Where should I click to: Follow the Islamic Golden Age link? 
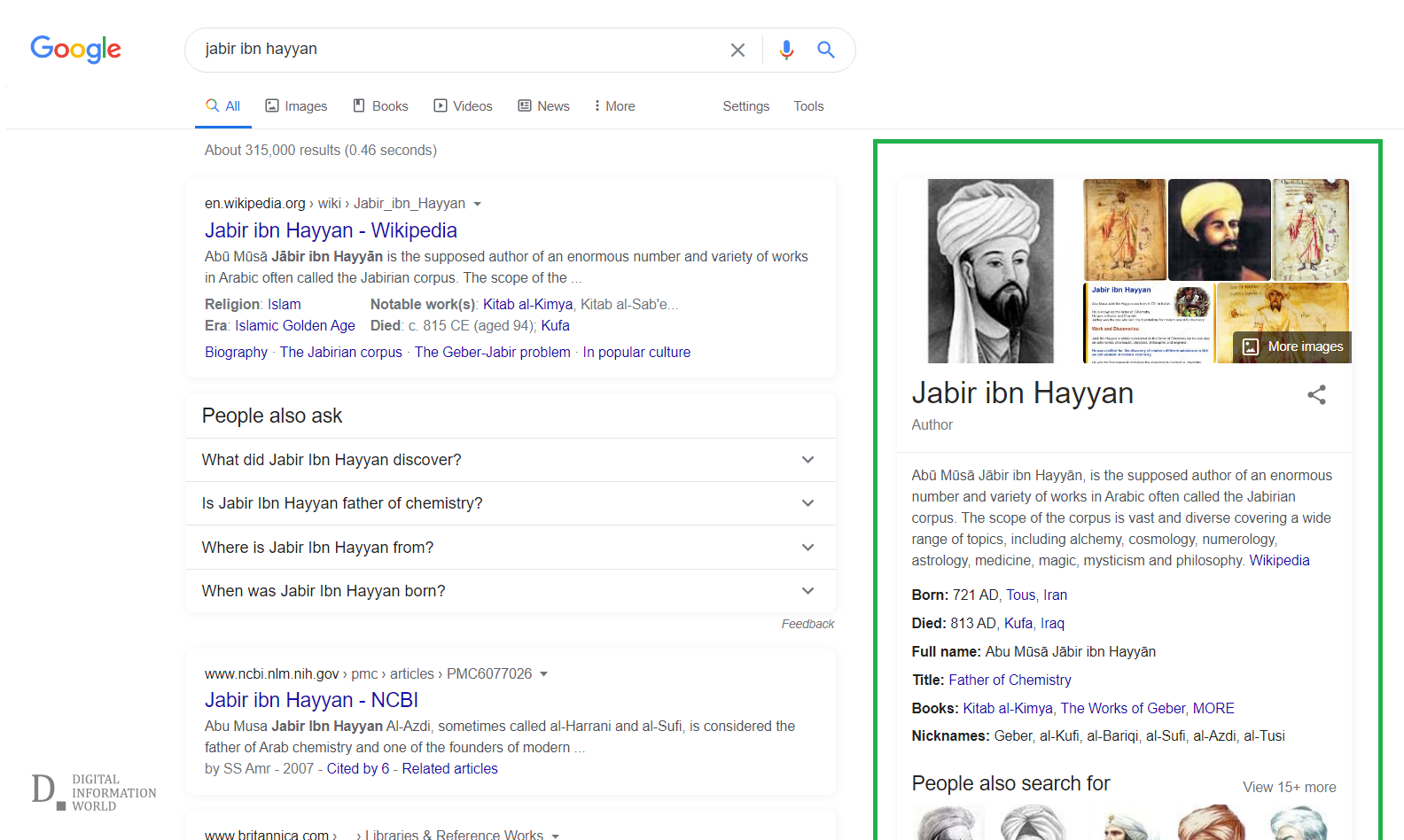(295, 326)
